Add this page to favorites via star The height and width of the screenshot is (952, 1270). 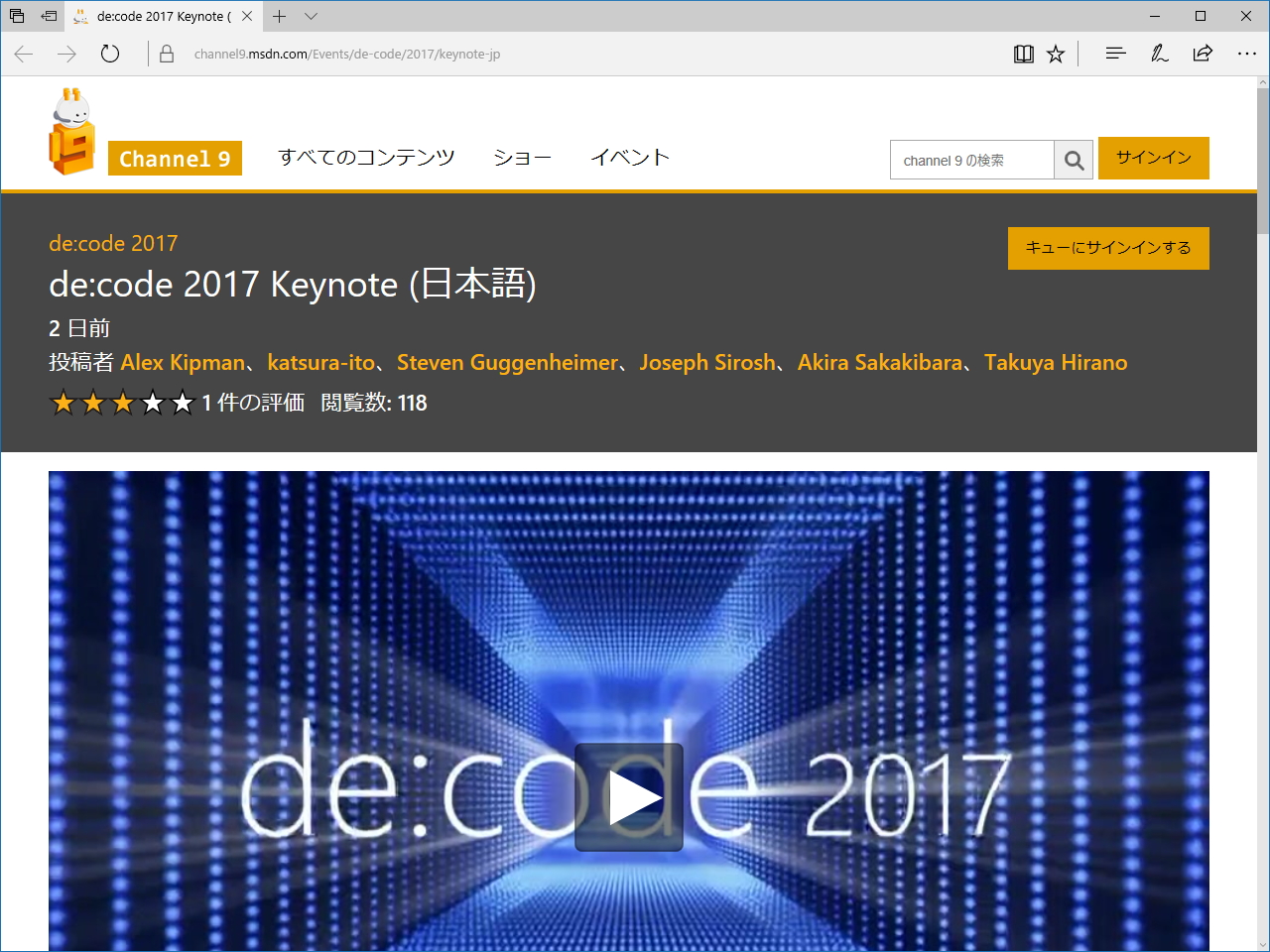[1055, 54]
